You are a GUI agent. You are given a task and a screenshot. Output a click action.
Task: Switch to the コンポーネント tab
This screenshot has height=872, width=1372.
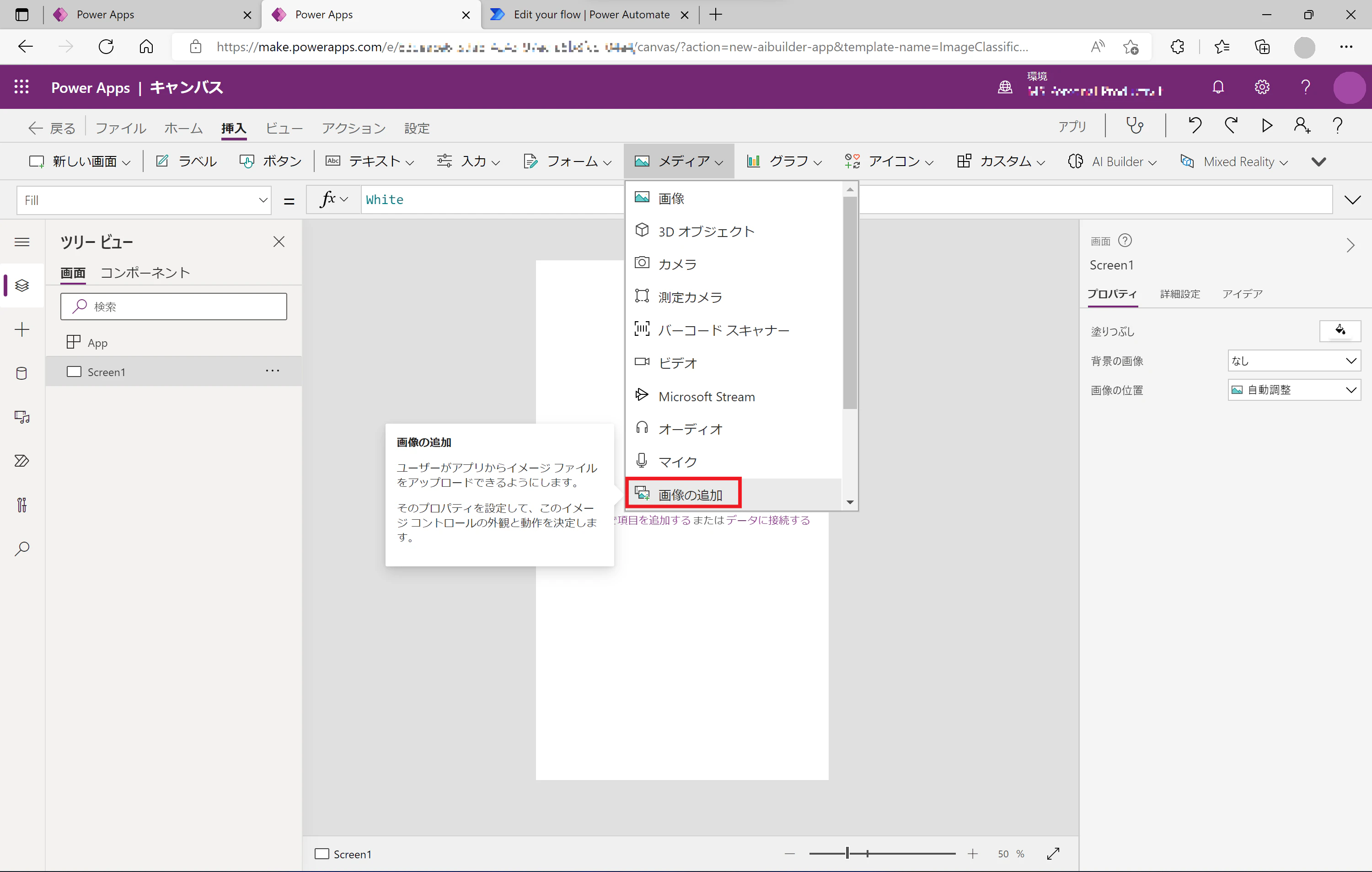(x=145, y=273)
